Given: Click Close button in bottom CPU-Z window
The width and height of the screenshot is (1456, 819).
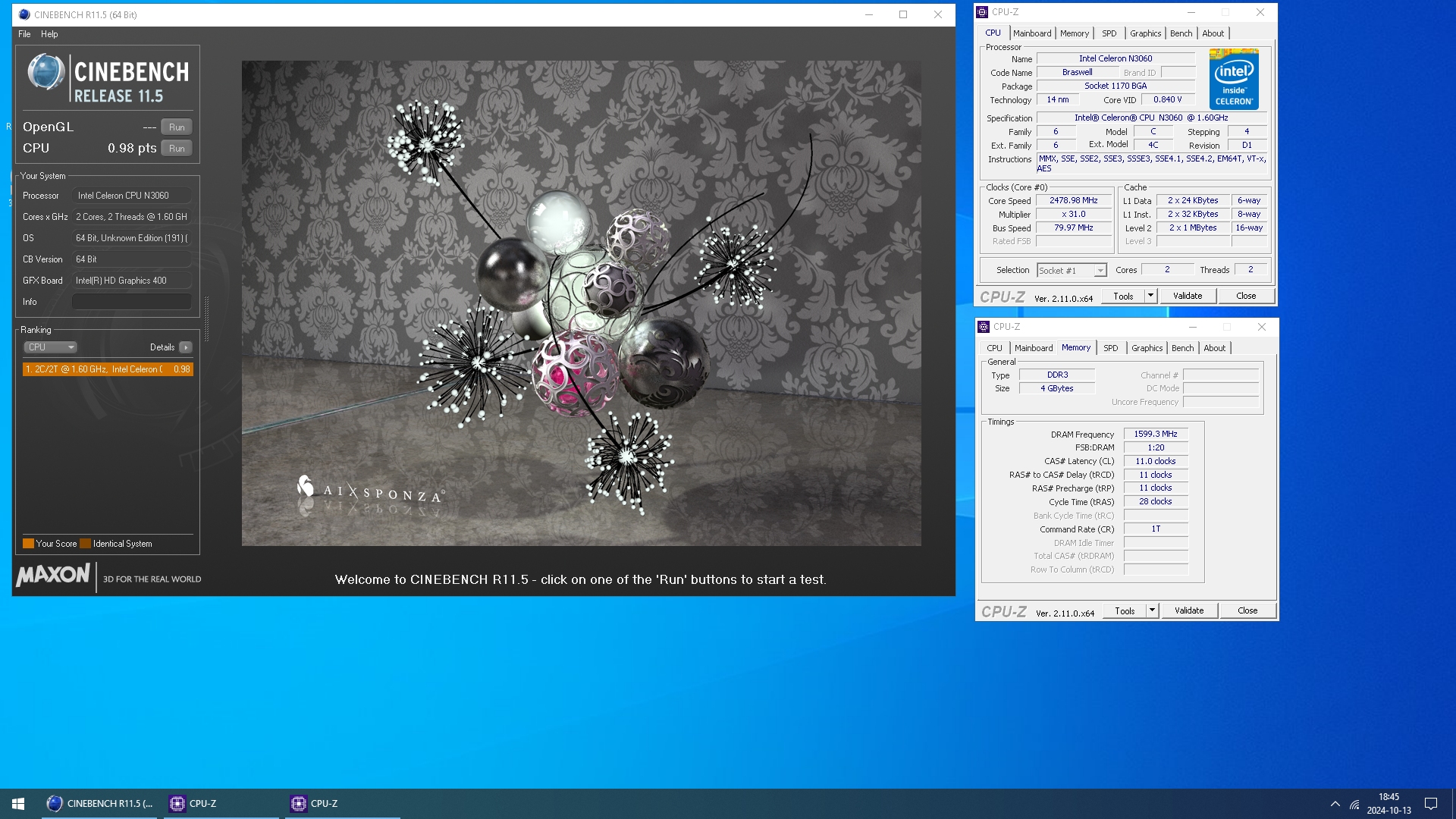Looking at the screenshot, I should (x=1247, y=611).
